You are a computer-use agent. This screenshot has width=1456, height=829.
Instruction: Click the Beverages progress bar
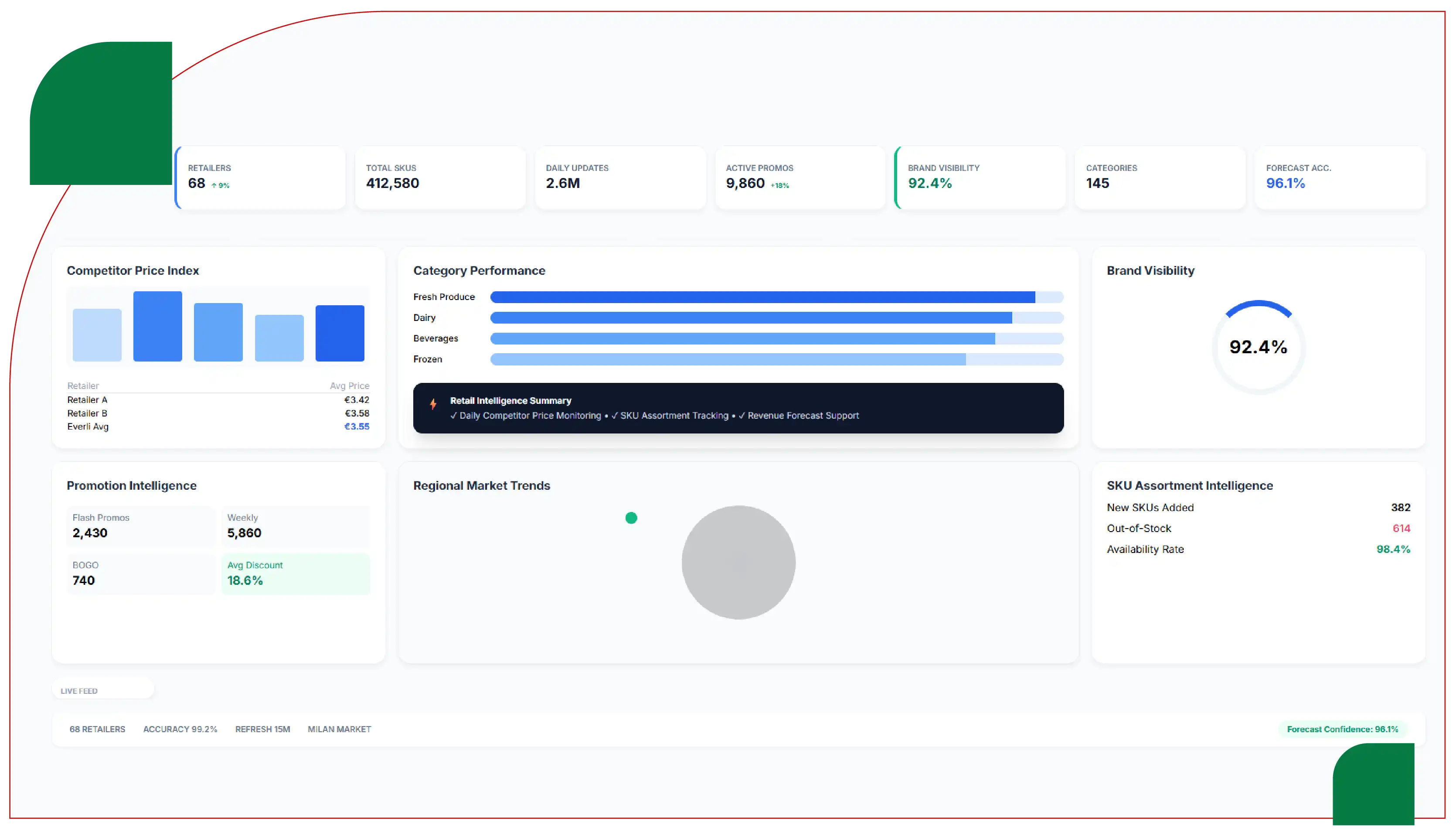(x=777, y=339)
